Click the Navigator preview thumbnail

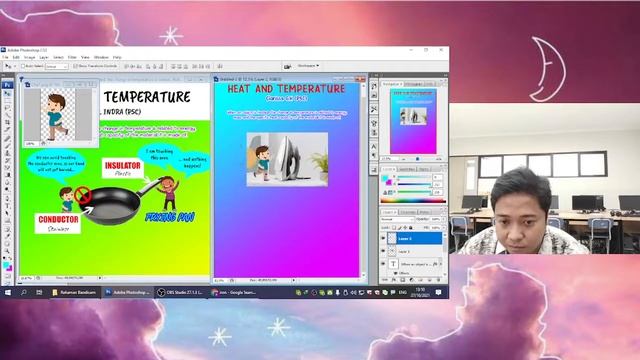[x=413, y=121]
